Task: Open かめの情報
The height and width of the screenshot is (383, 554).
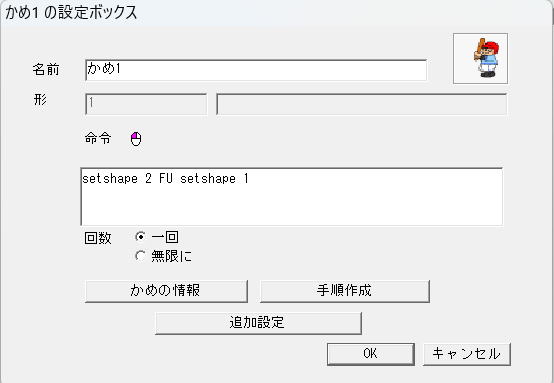Action: (x=166, y=291)
